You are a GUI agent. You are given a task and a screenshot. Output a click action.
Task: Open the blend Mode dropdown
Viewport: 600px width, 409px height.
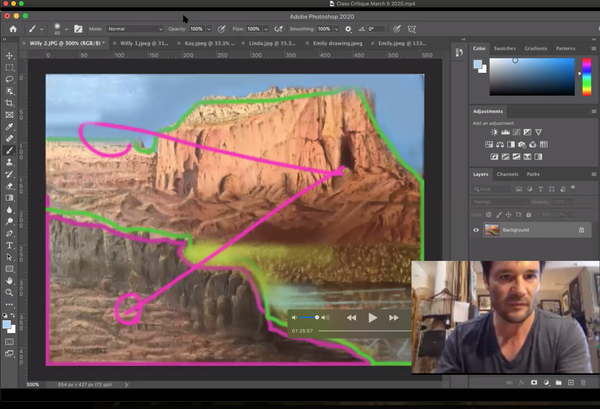(133, 30)
